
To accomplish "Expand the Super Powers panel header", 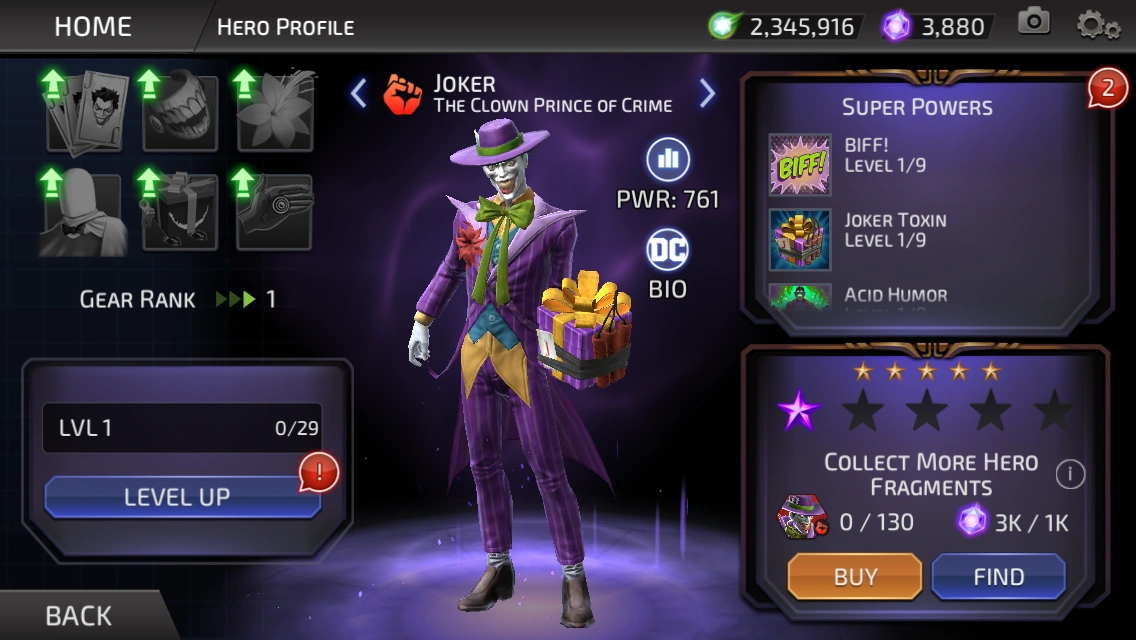I will [917, 107].
